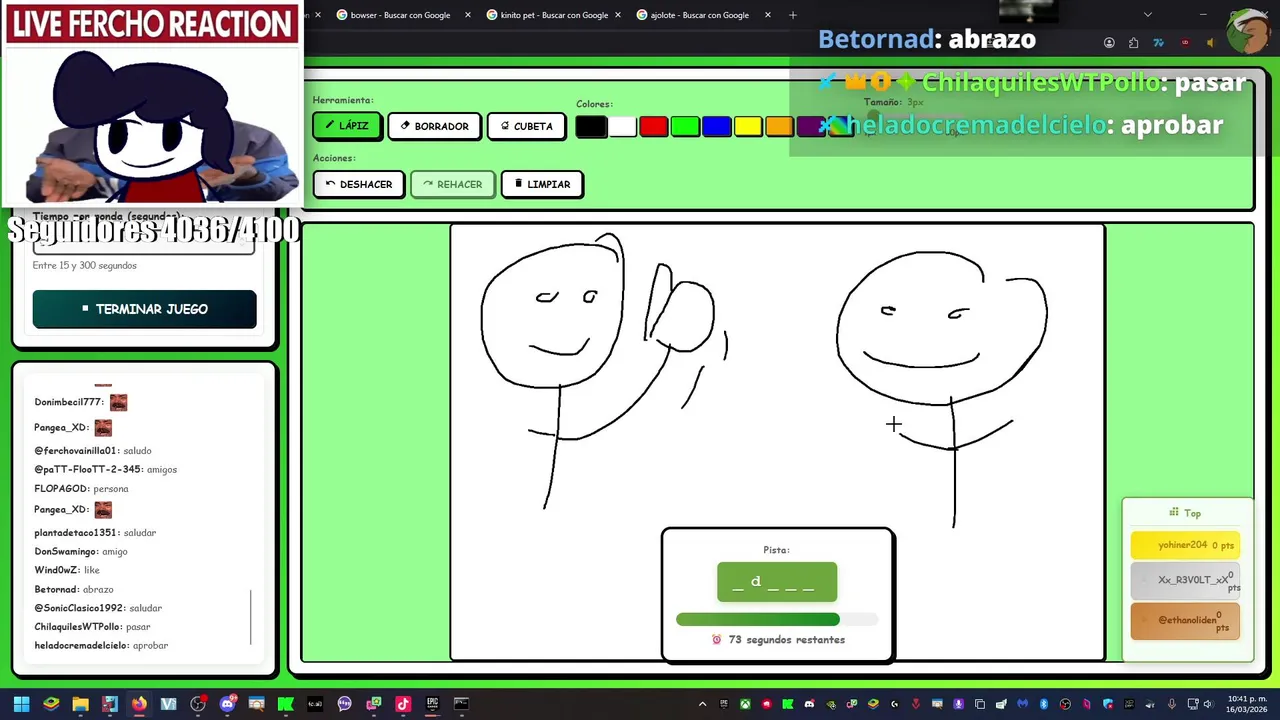
Task: Open the Bluetooth tray icon
Action: (1044, 704)
